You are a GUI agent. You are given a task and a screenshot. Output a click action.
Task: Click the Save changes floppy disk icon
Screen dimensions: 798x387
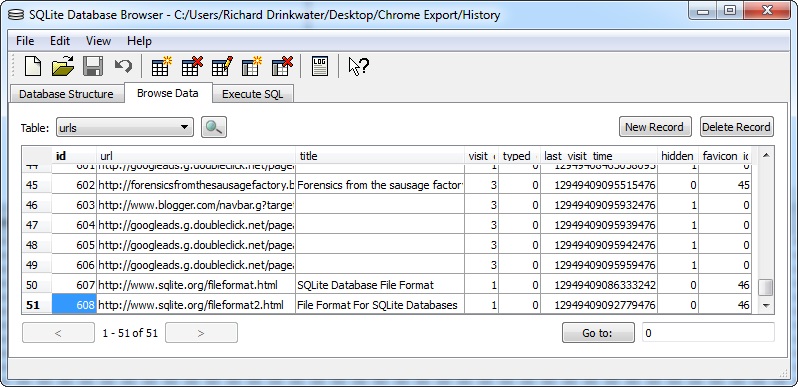pos(93,67)
